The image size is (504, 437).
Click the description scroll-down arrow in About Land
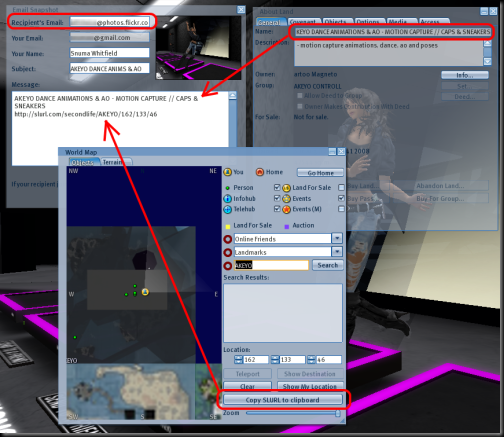(487, 61)
